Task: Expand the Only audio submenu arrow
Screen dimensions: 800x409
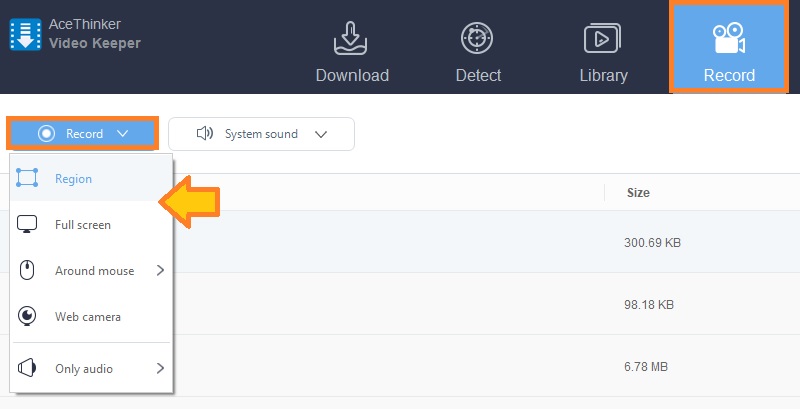Action: (159, 369)
